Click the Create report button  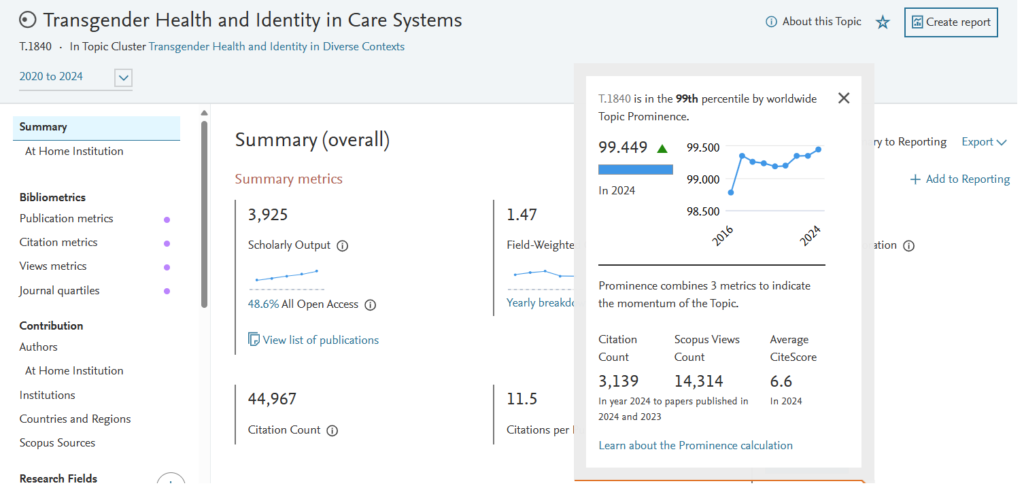point(950,22)
